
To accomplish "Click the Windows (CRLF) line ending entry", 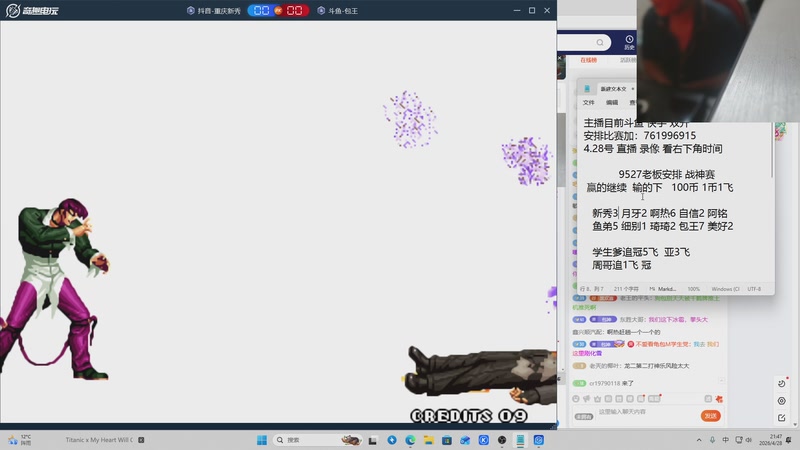I will point(725,289).
